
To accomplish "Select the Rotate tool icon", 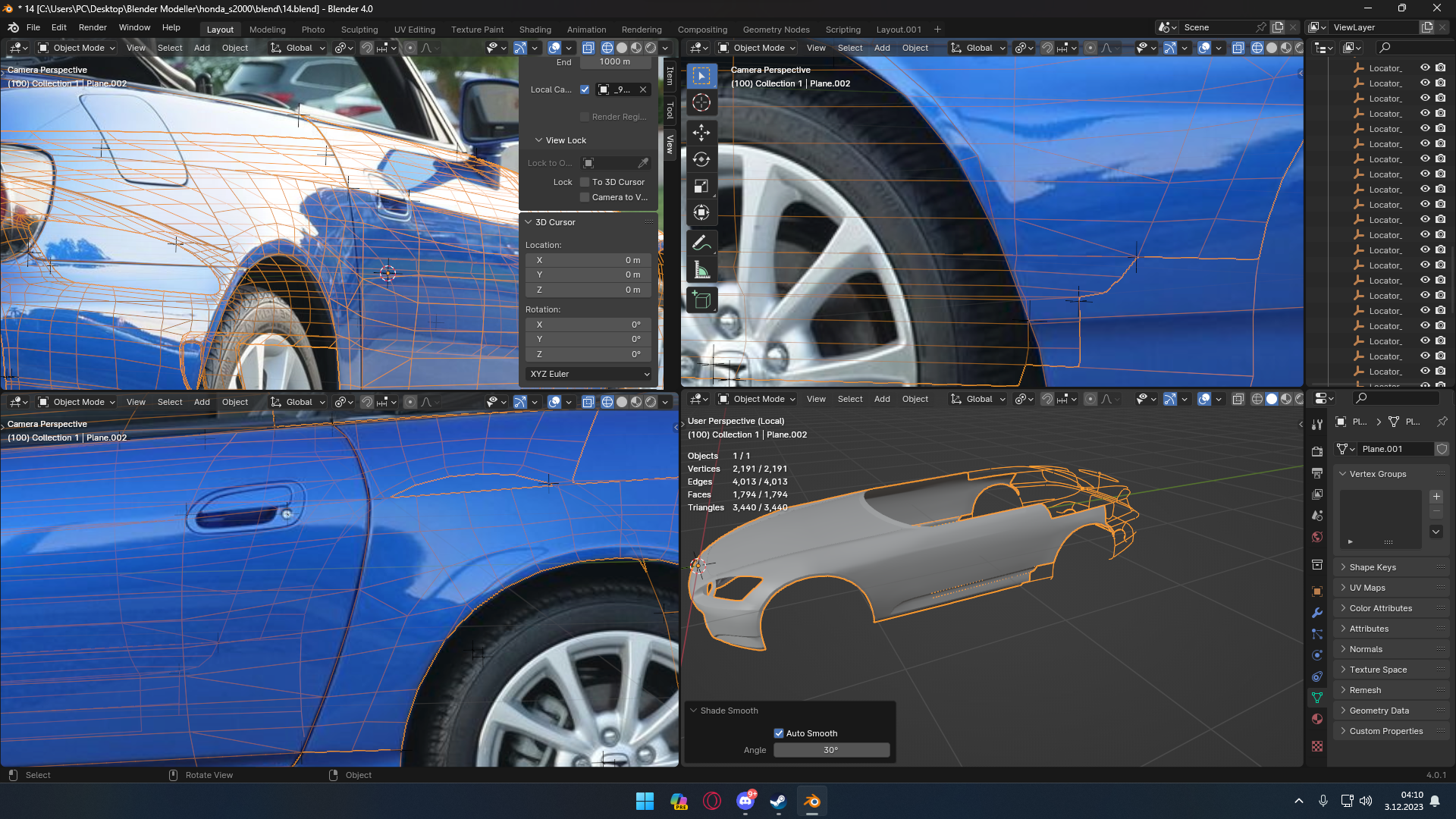I will point(701,159).
